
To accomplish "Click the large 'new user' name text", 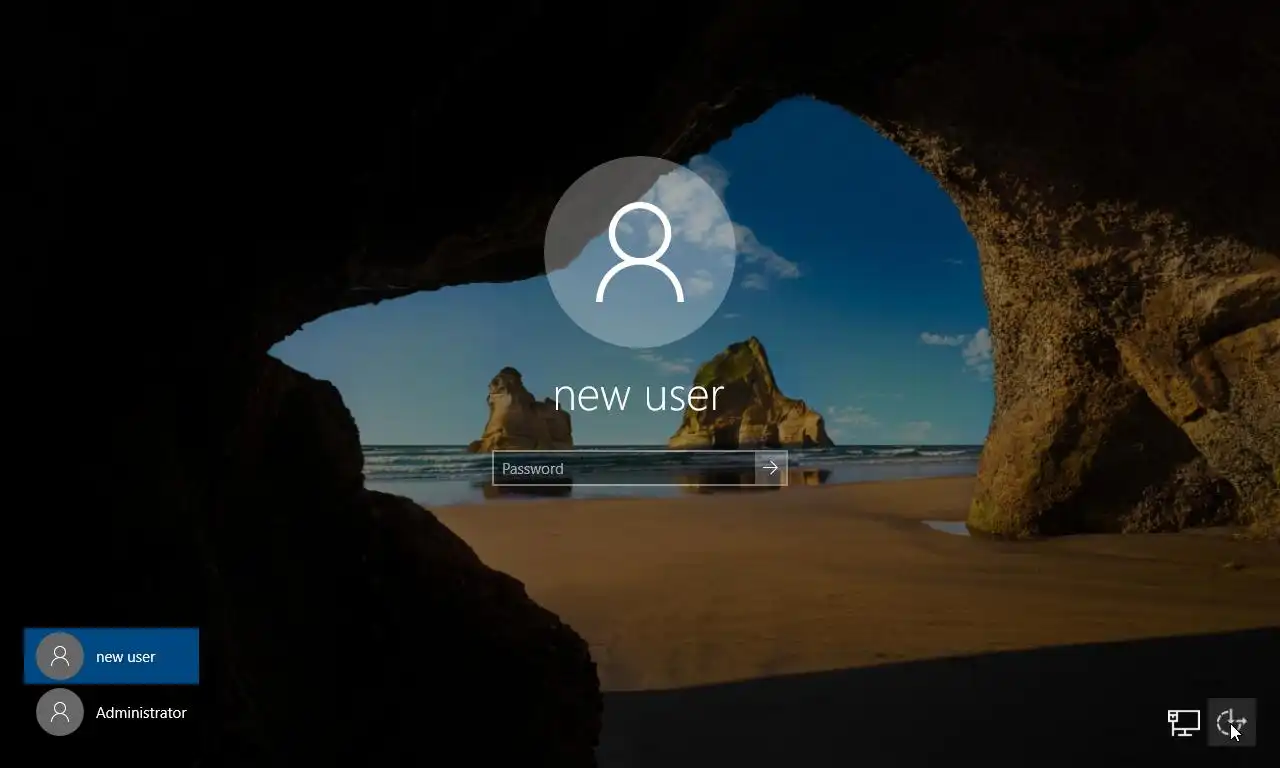I will pos(638,395).
